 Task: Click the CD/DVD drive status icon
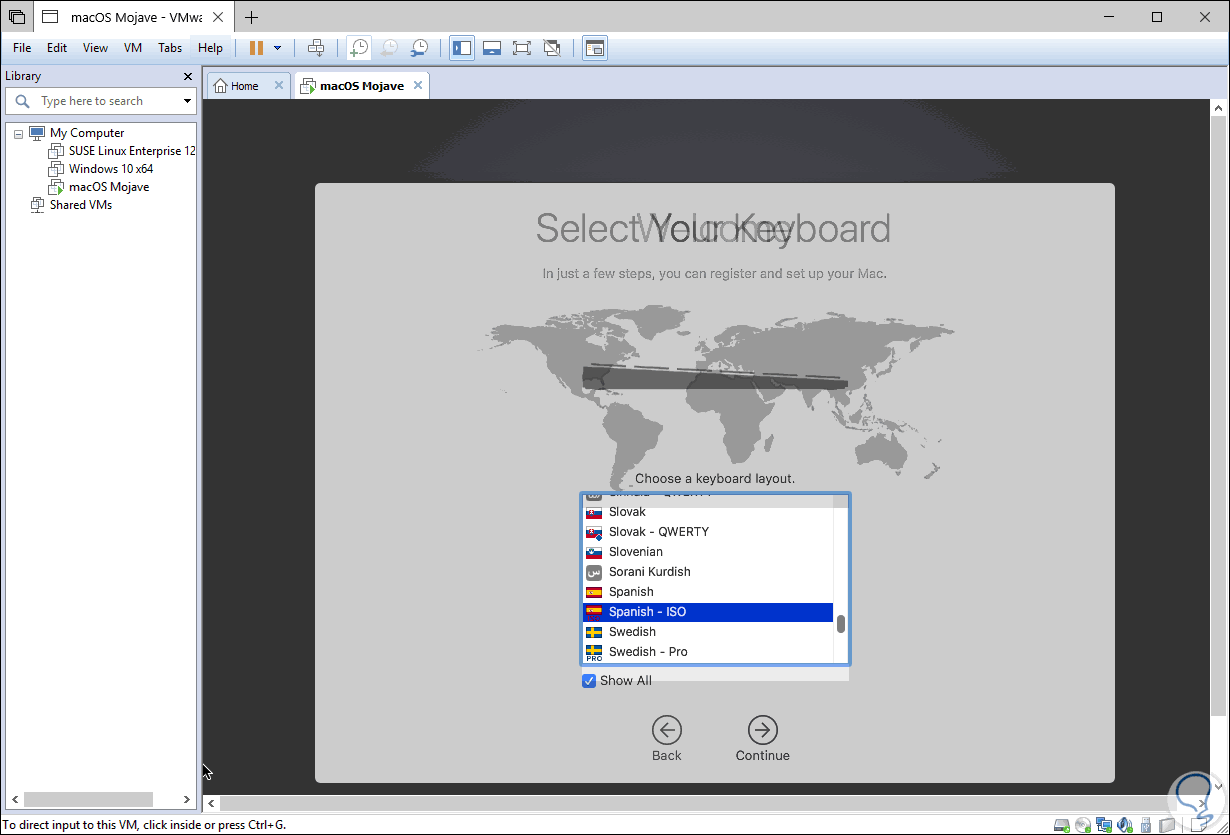[x=1083, y=825]
